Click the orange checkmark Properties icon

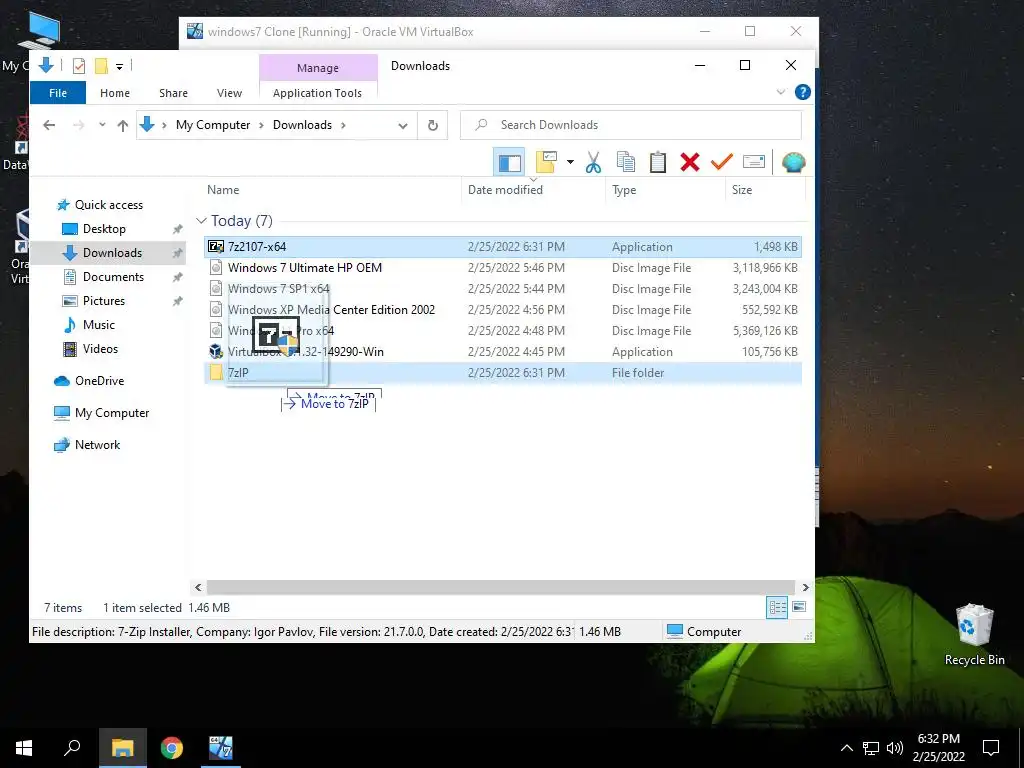click(x=722, y=162)
